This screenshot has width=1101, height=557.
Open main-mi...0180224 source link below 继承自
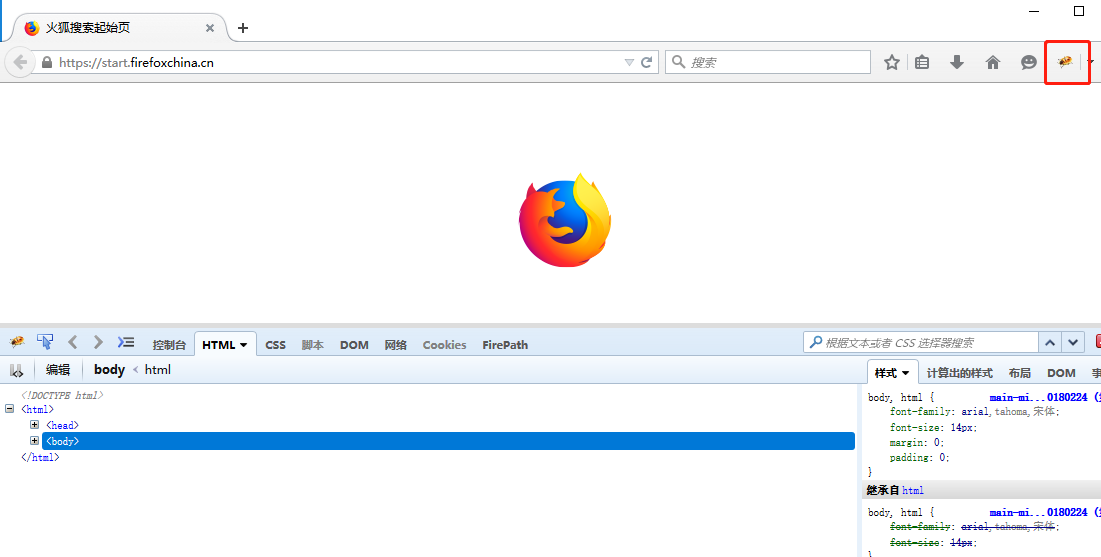tap(1039, 512)
